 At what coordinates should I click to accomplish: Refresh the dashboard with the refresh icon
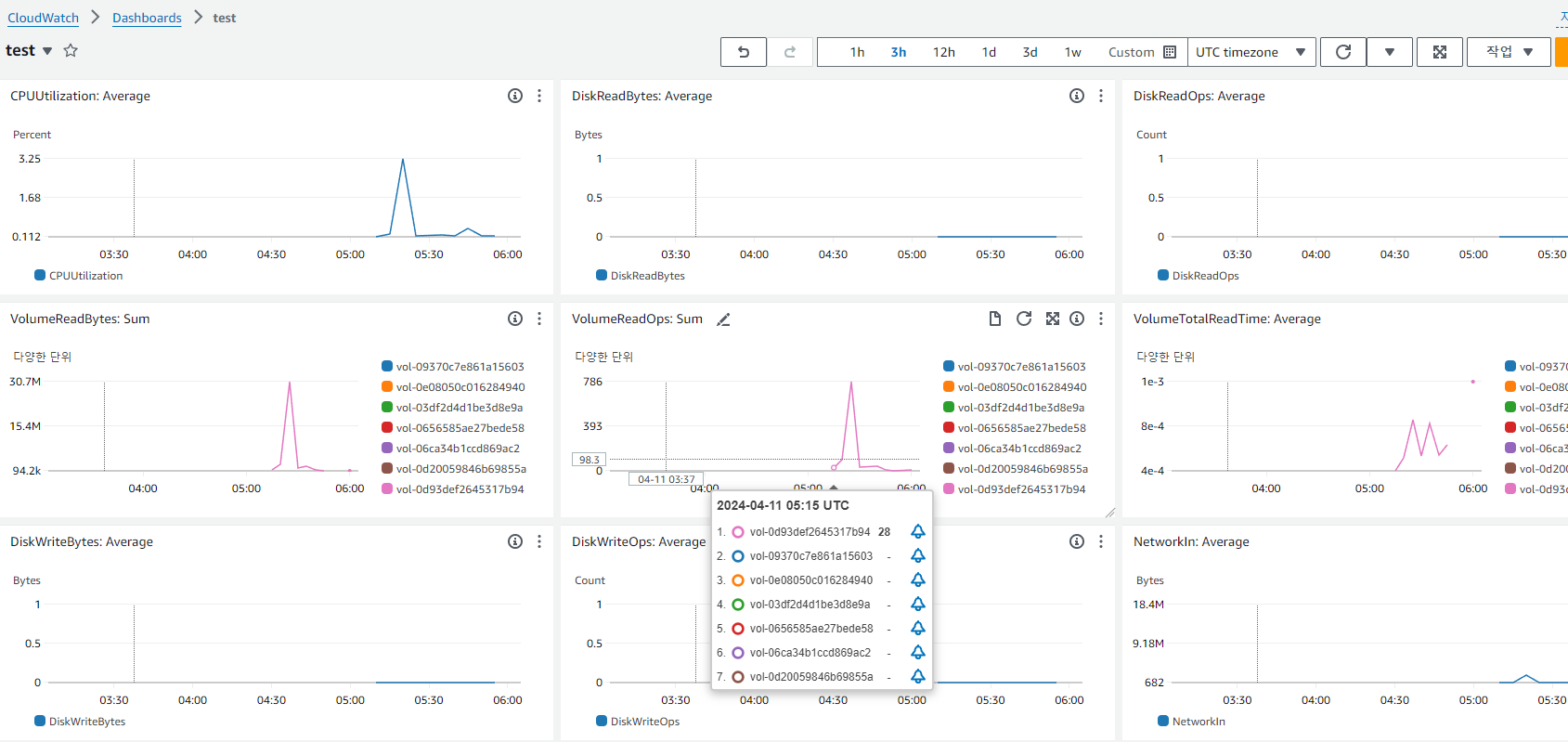click(1343, 52)
